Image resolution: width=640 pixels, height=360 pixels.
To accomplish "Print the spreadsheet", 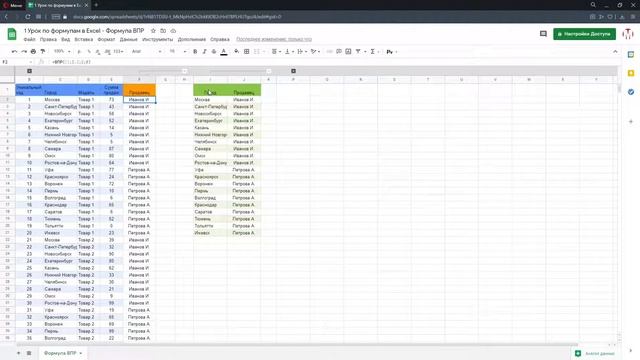I will 33,51.
